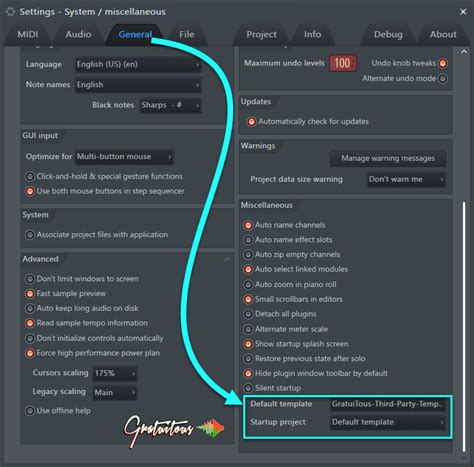Image resolution: width=474 pixels, height=467 pixels.
Task: Click the scroll down arrow at bottom right
Action: [463, 457]
